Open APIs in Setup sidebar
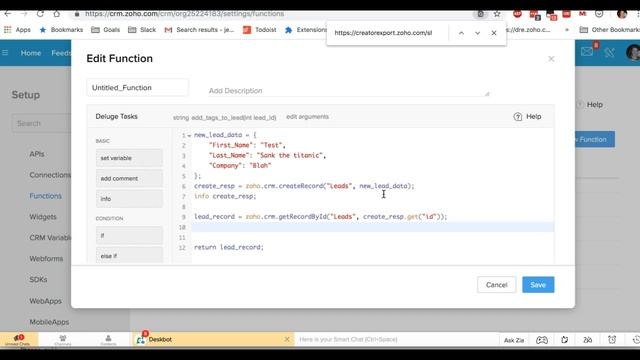Viewport: 640px width, 360px height. pyautogui.click(x=37, y=154)
